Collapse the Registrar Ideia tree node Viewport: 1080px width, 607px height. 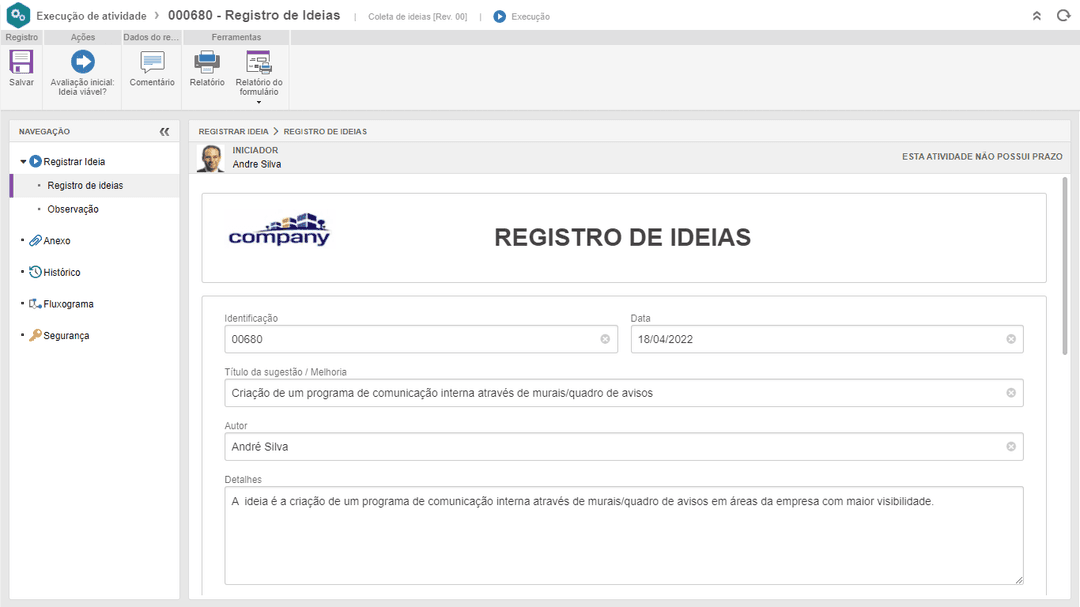23,161
